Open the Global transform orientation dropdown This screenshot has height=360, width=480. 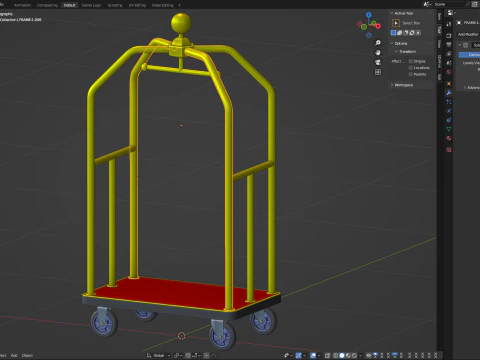click(x=158, y=355)
